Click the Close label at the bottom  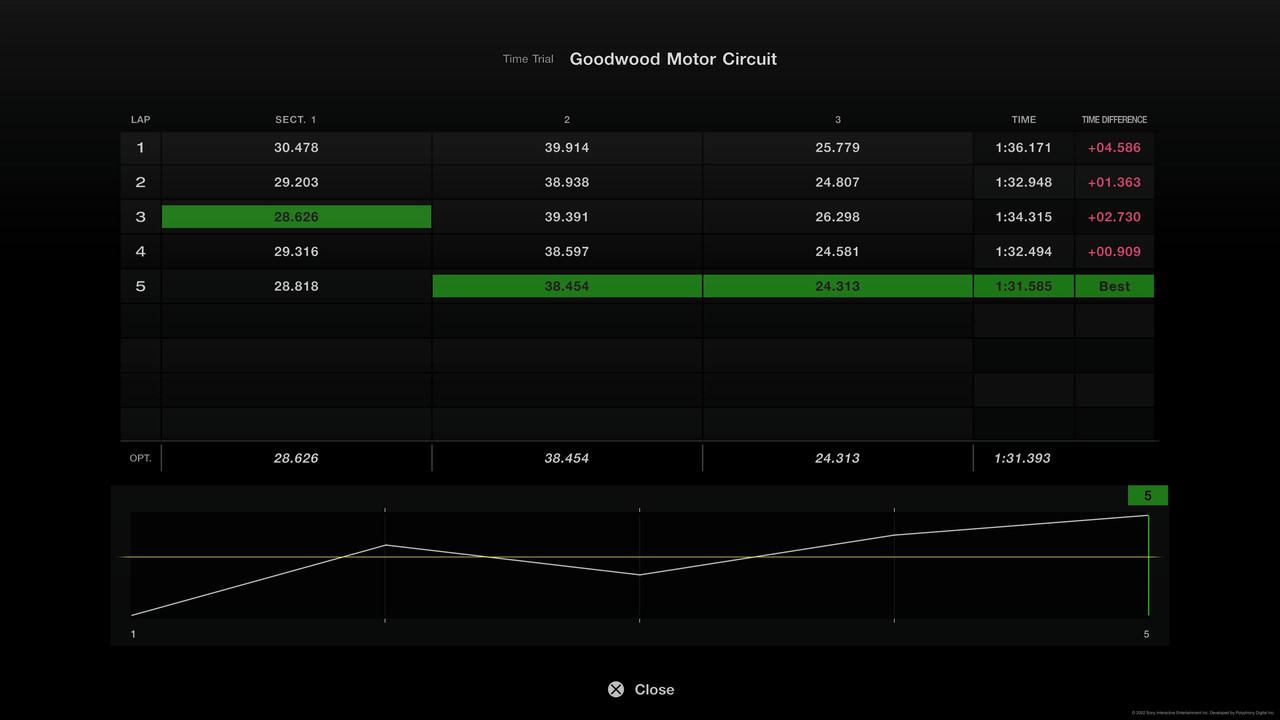pos(654,689)
